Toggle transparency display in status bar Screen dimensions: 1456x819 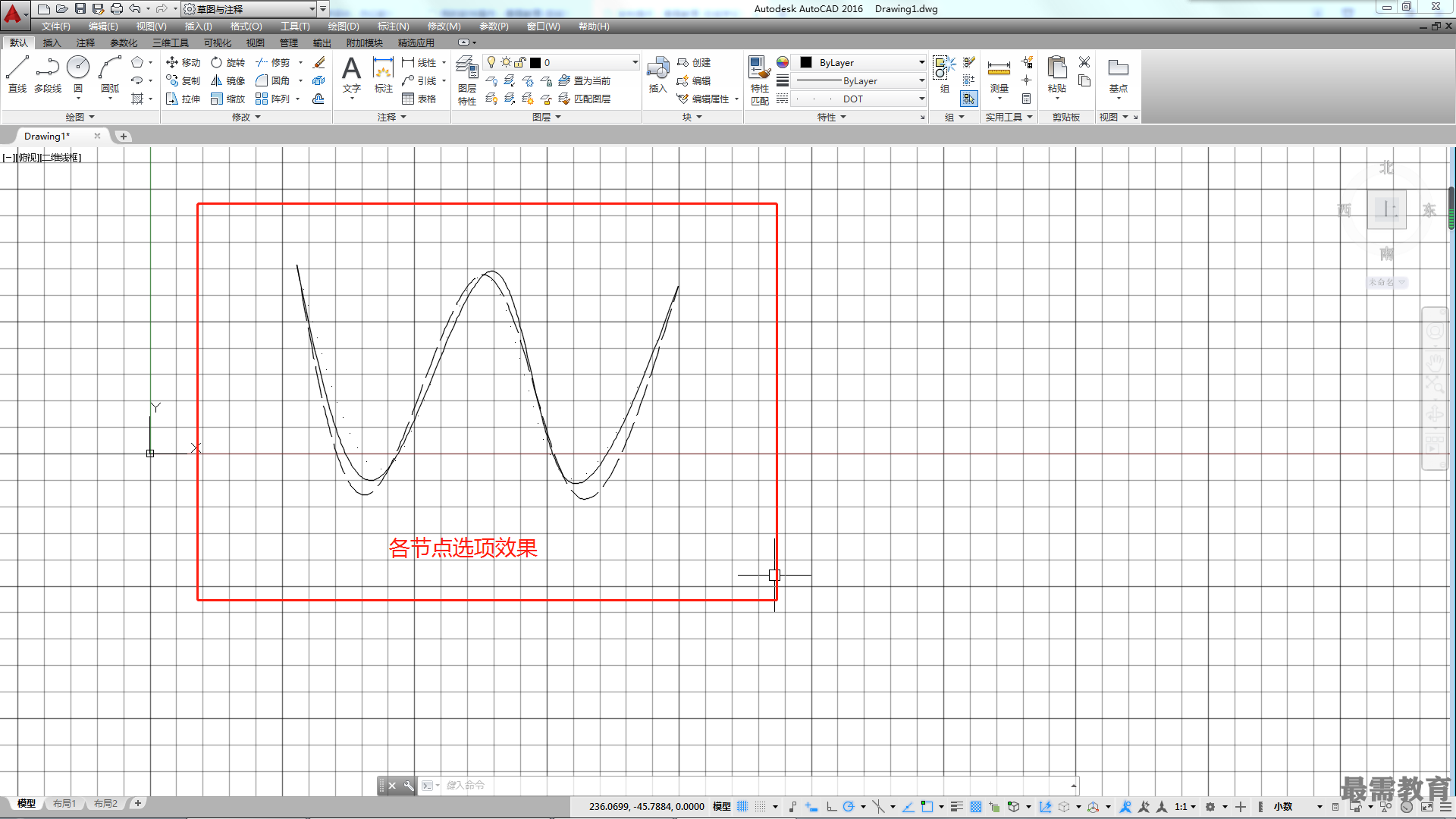[x=976, y=807]
